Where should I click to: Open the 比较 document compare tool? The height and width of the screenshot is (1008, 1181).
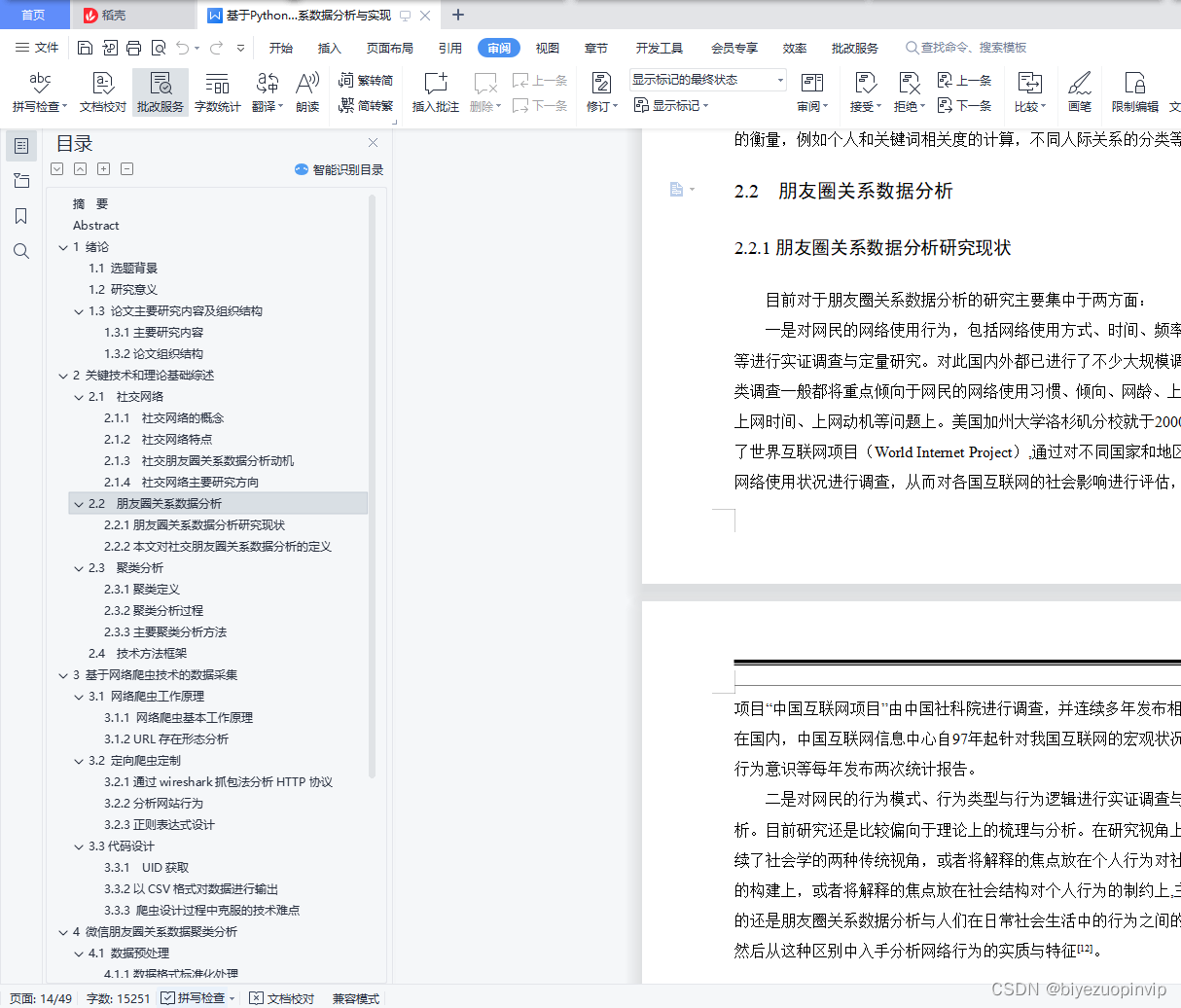tap(1027, 91)
